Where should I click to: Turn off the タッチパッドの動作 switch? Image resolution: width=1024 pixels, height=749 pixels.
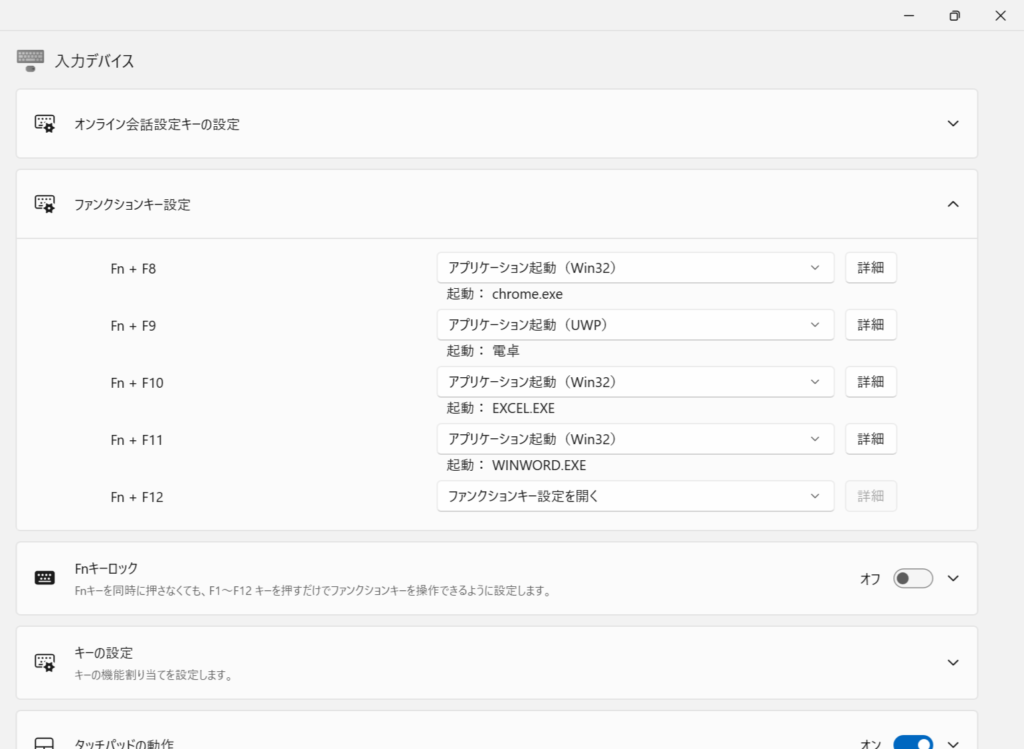coord(912,743)
